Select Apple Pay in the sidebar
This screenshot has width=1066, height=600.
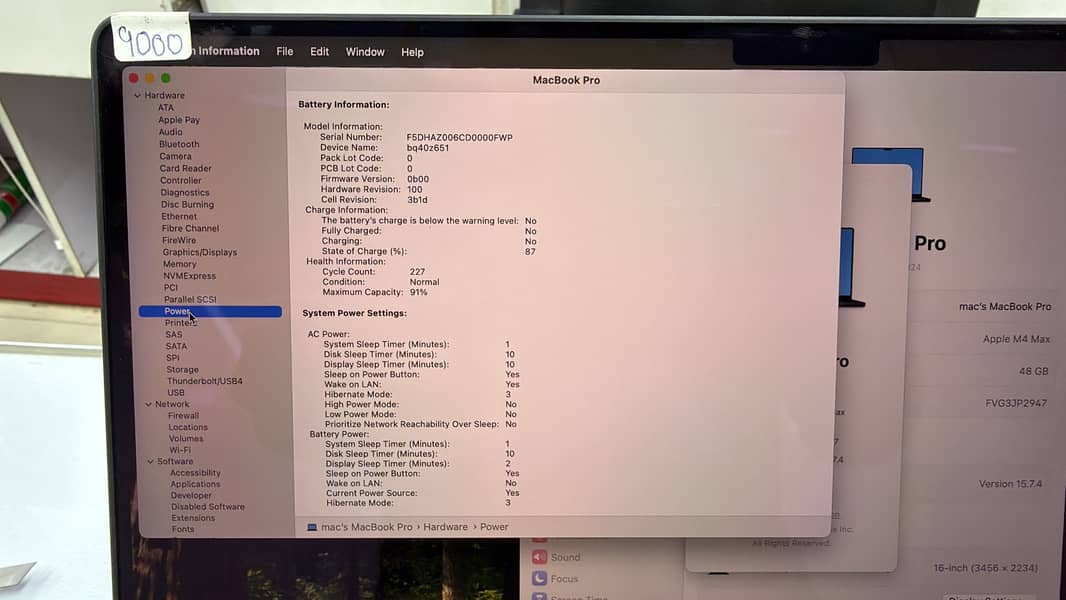point(179,120)
